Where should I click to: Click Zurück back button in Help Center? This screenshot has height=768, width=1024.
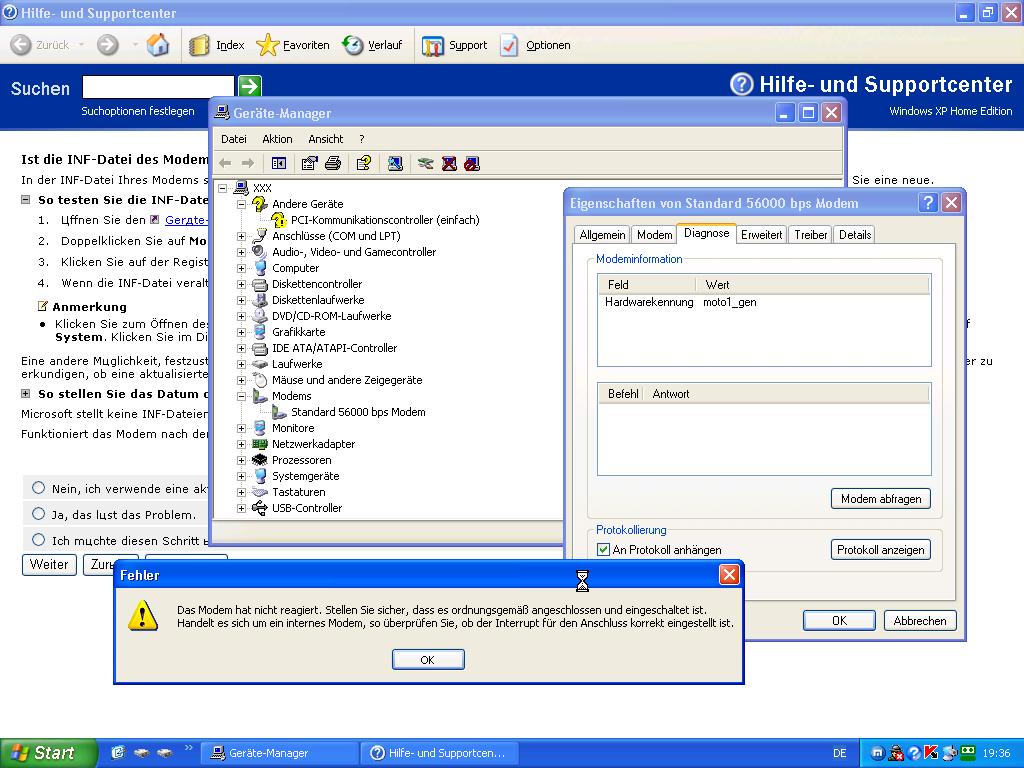point(40,45)
